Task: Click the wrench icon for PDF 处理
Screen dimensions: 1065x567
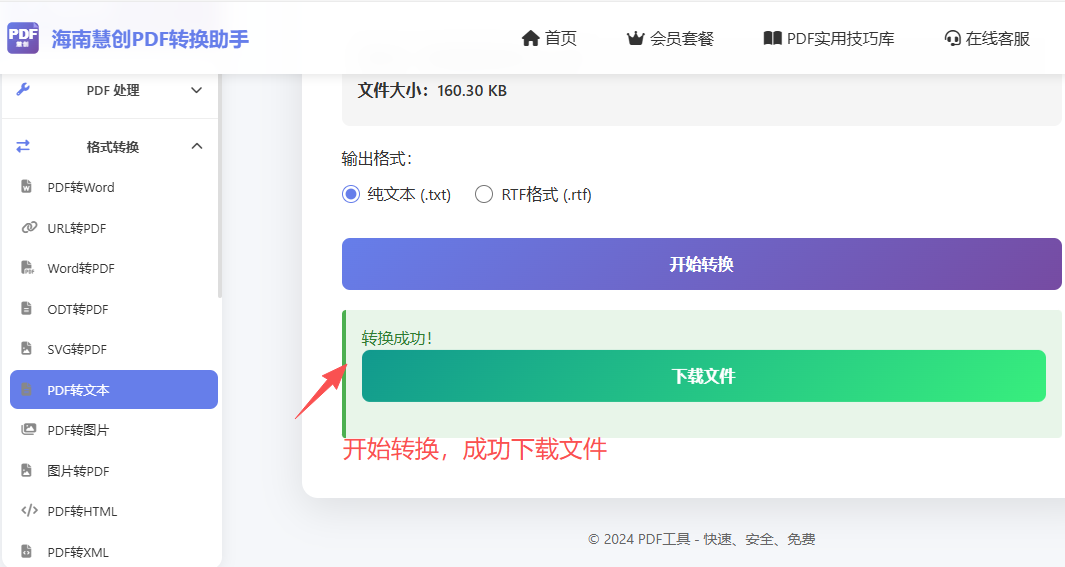Action: point(23,90)
